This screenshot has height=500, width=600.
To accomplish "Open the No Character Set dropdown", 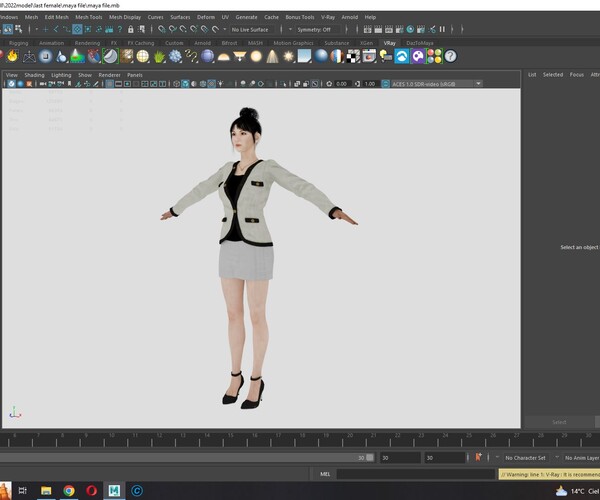I will click(525, 458).
